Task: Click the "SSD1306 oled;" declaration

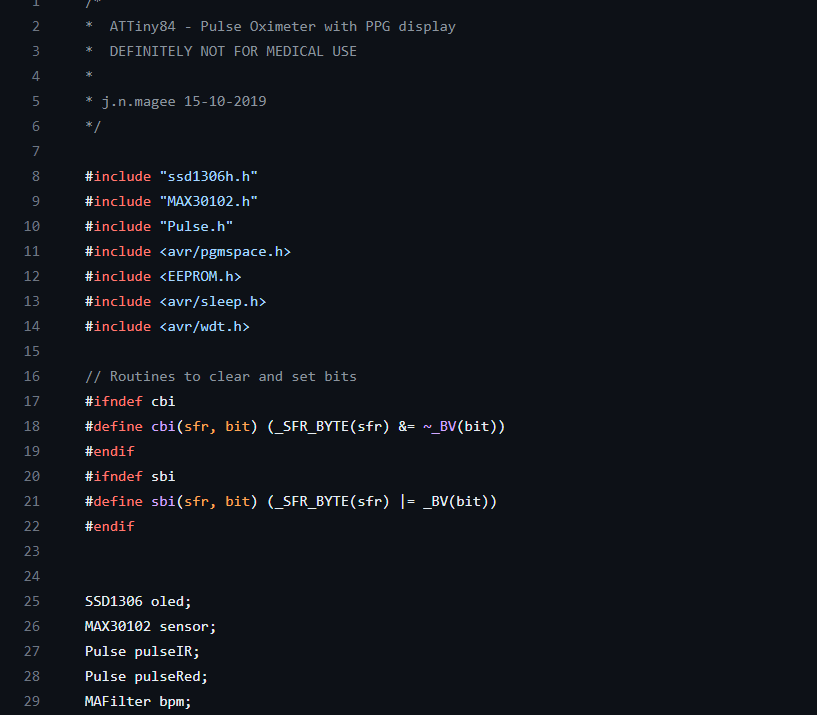Action: click(138, 601)
